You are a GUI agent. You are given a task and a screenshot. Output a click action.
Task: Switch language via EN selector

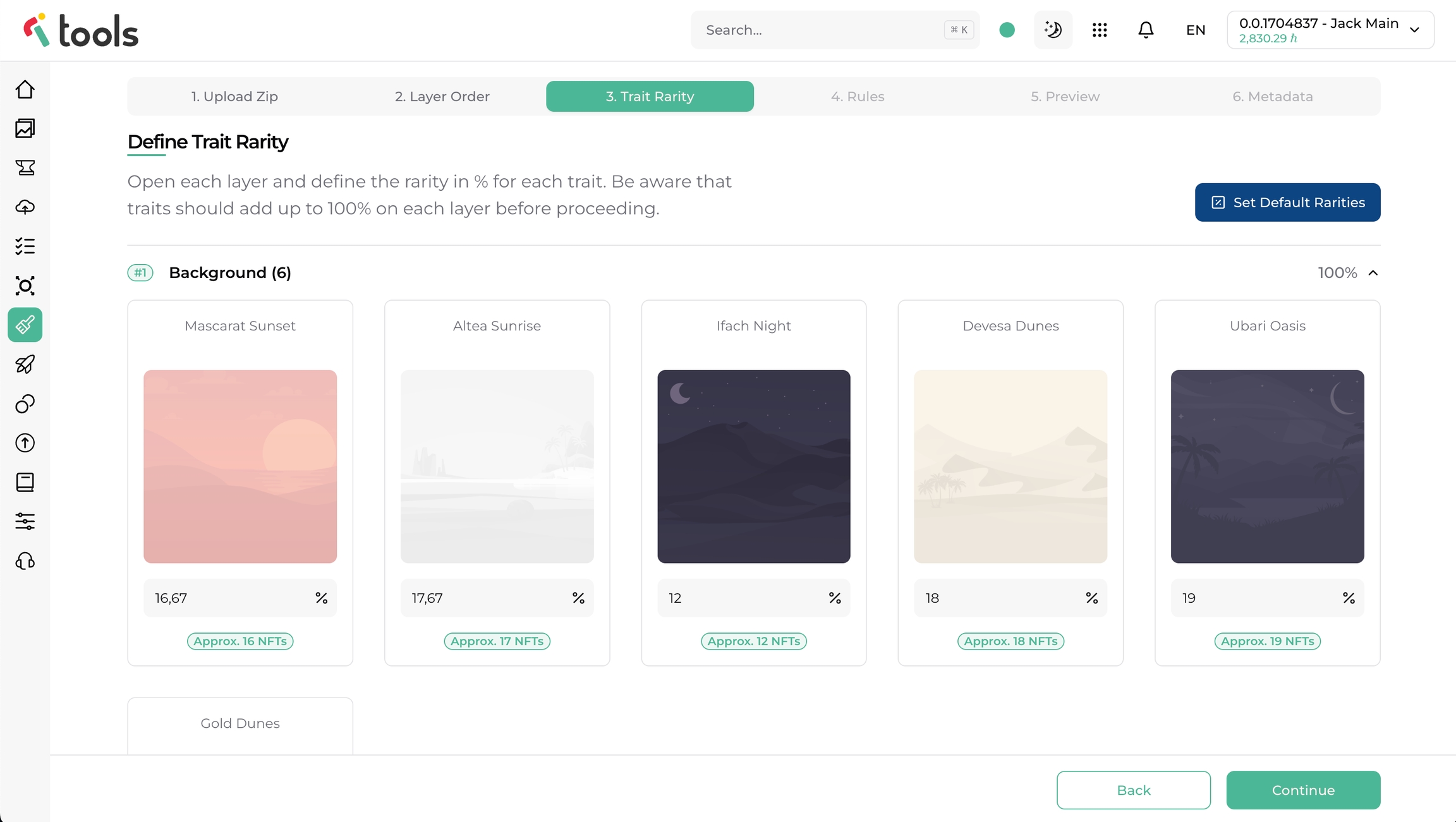[x=1196, y=30]
